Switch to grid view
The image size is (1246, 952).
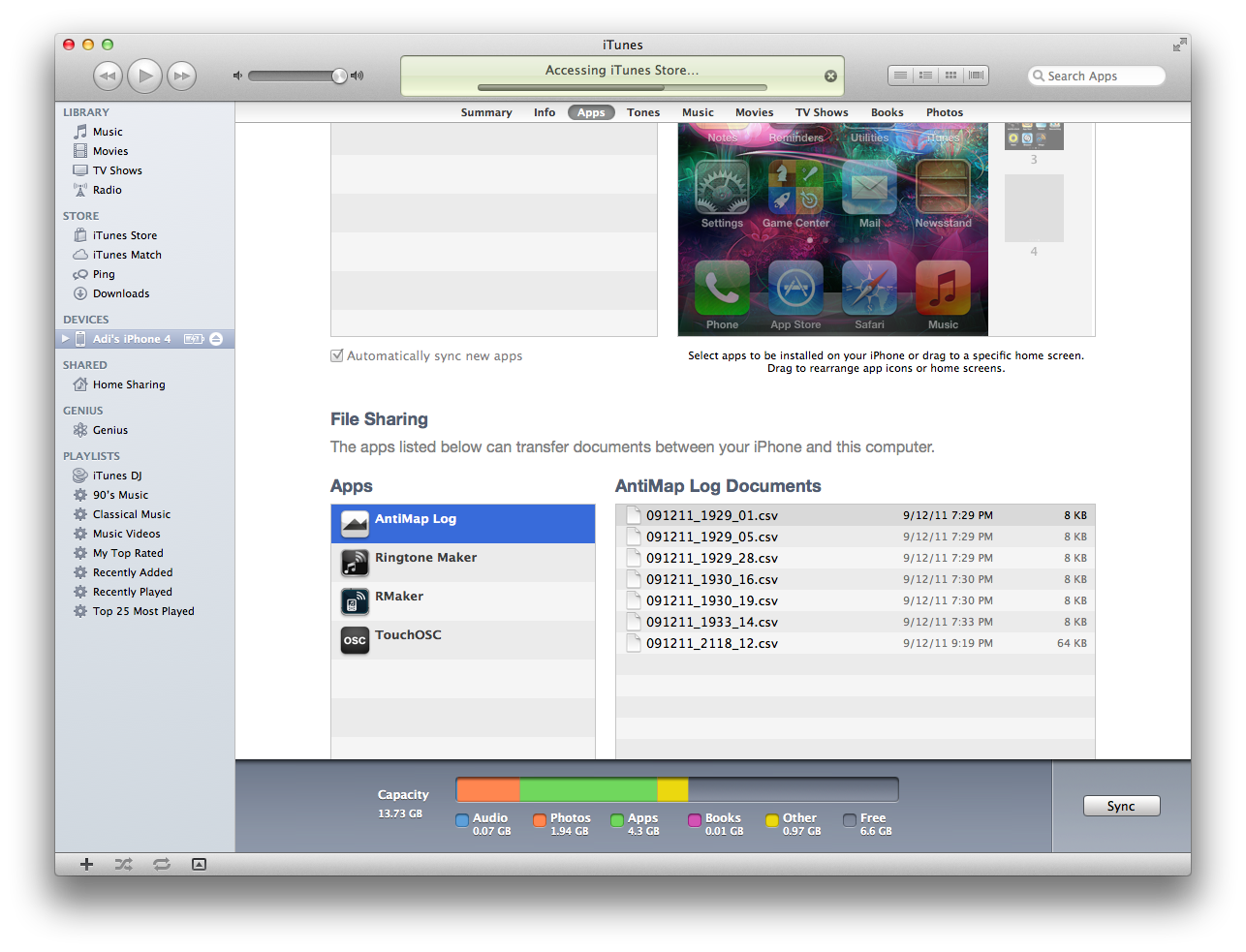(x=951, y=76)
